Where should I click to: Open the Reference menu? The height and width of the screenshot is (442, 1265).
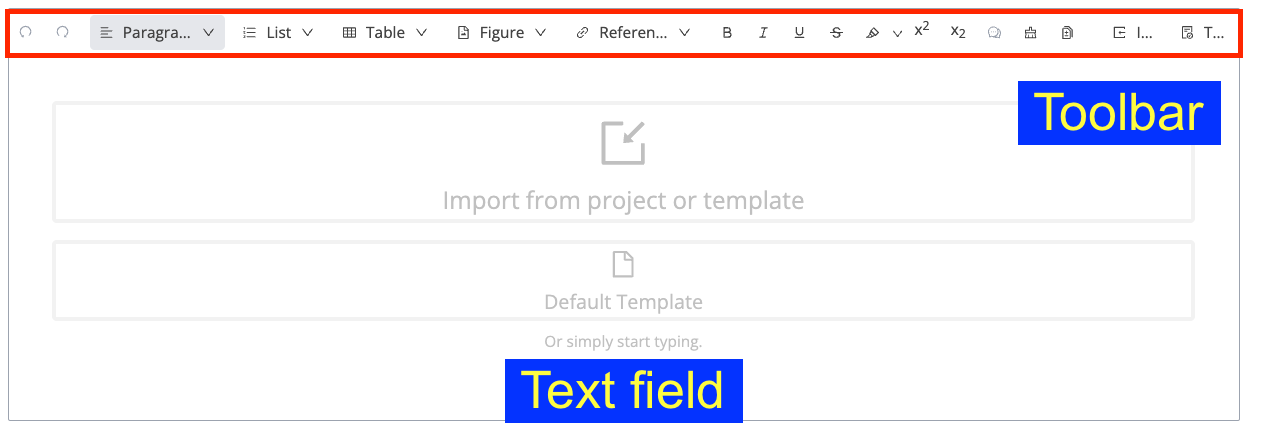pyautogui.click(x=633, y=33)
